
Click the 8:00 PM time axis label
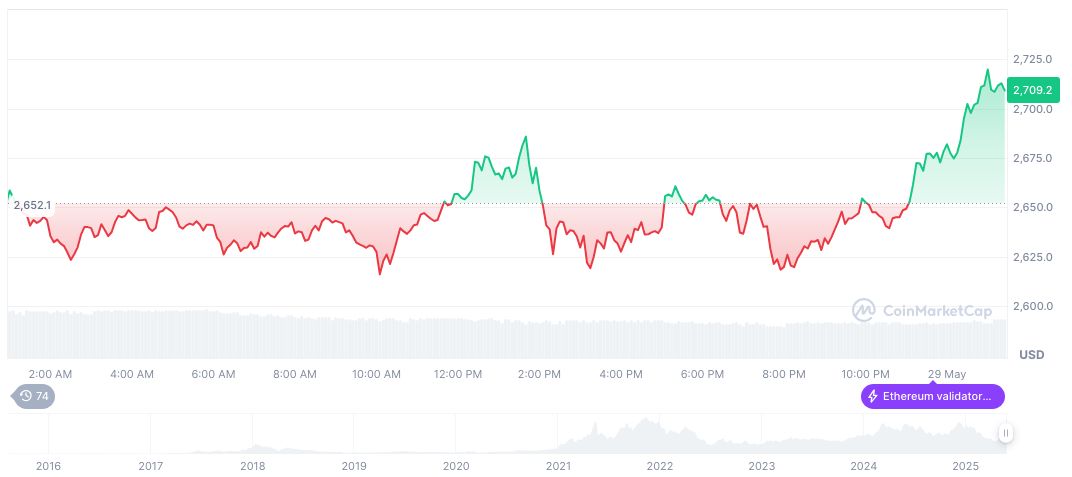point(784,374)
